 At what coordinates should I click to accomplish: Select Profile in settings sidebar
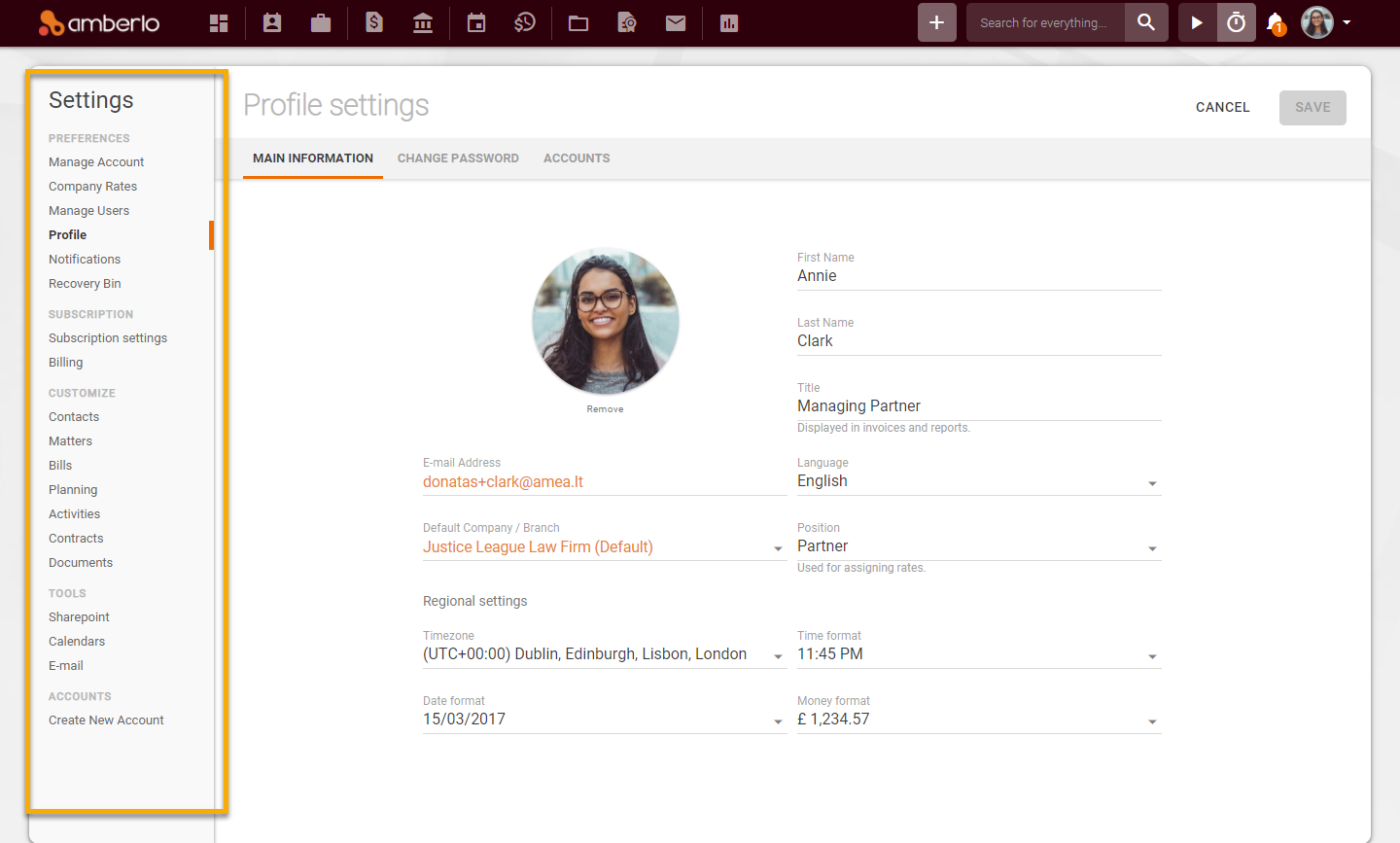[x=67, y=235]
